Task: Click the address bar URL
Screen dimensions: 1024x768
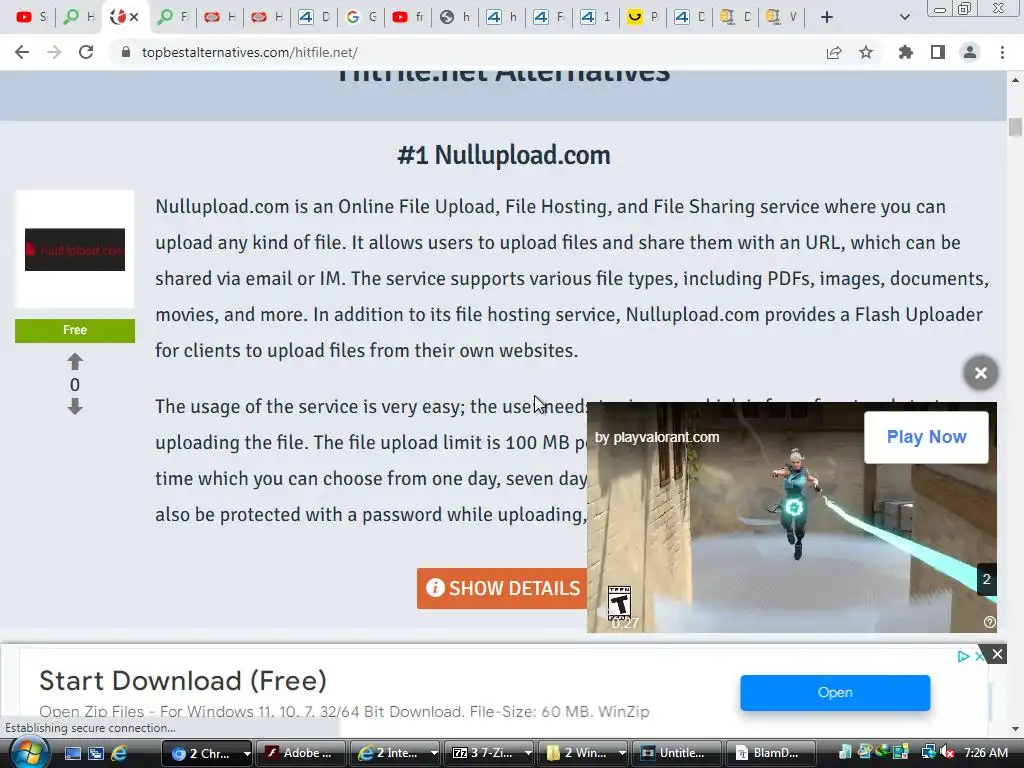Action: [249, 52]
